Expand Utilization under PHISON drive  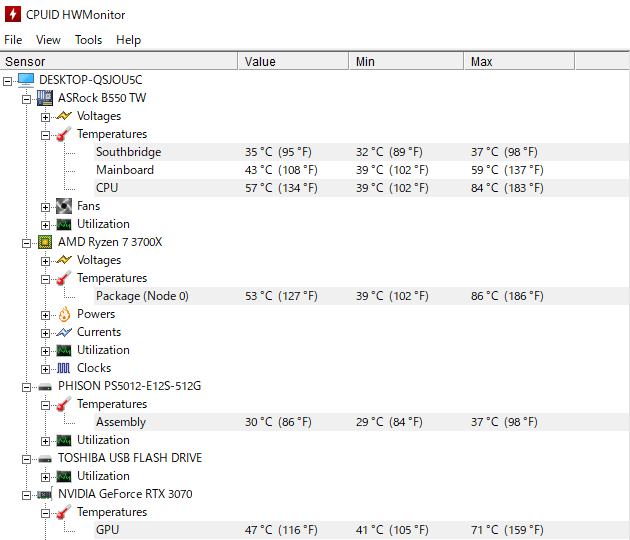click(45, 441)
